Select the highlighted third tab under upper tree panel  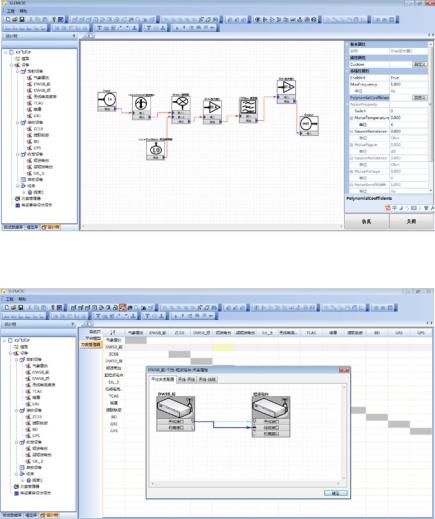(x=51, y=227)
